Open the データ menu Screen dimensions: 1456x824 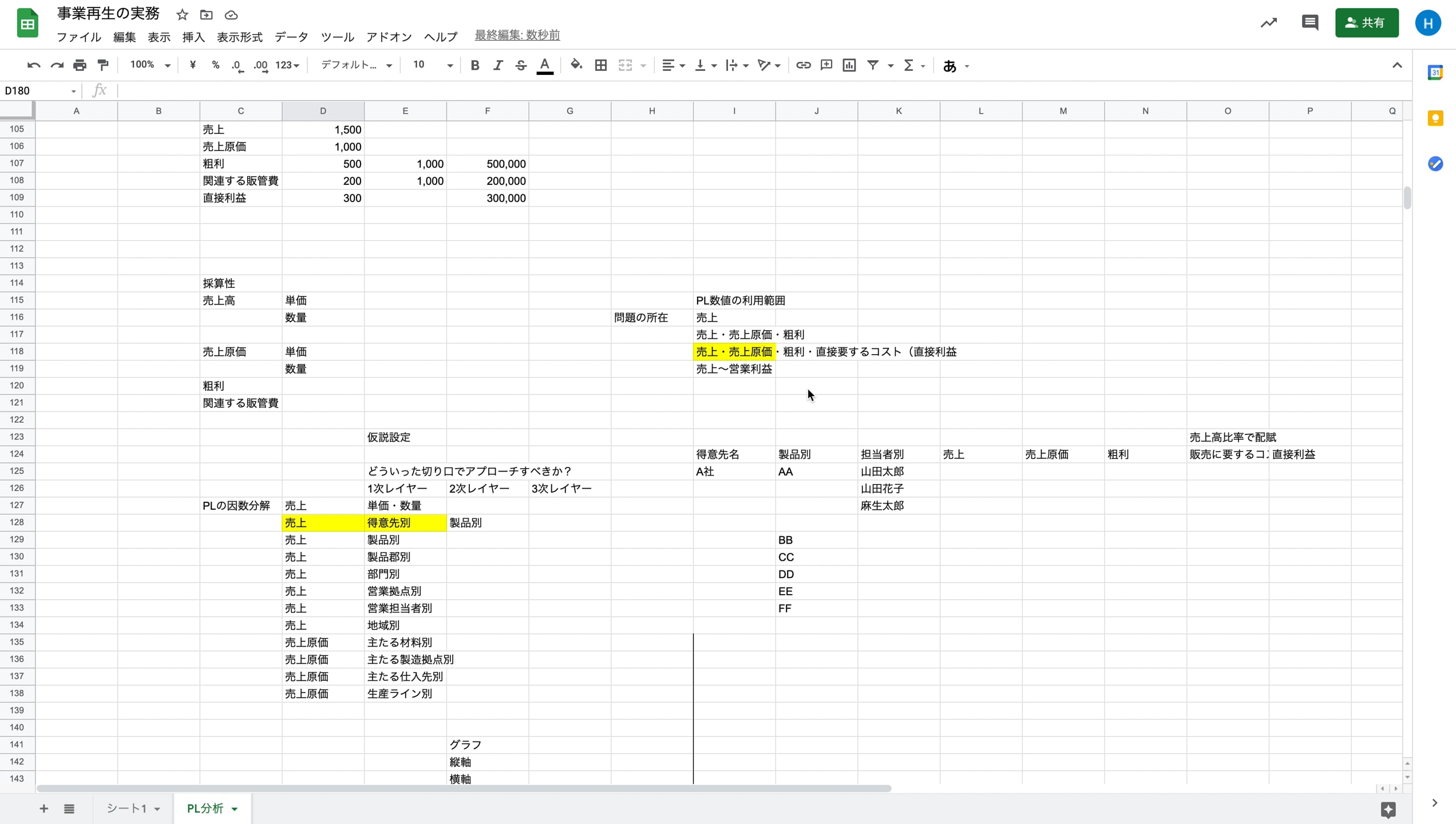291,37
